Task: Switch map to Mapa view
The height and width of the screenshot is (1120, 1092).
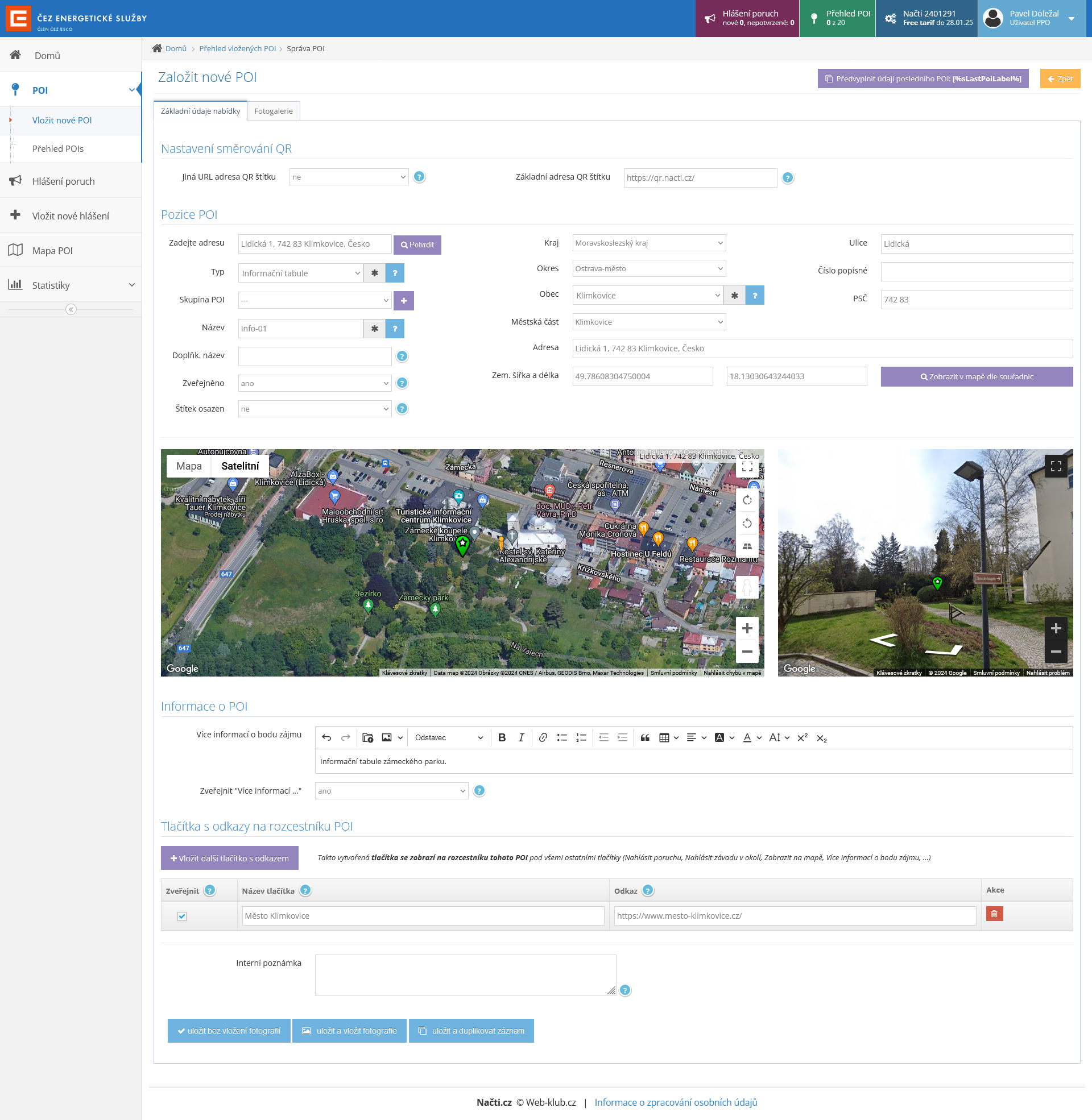Action: point(189,466)
